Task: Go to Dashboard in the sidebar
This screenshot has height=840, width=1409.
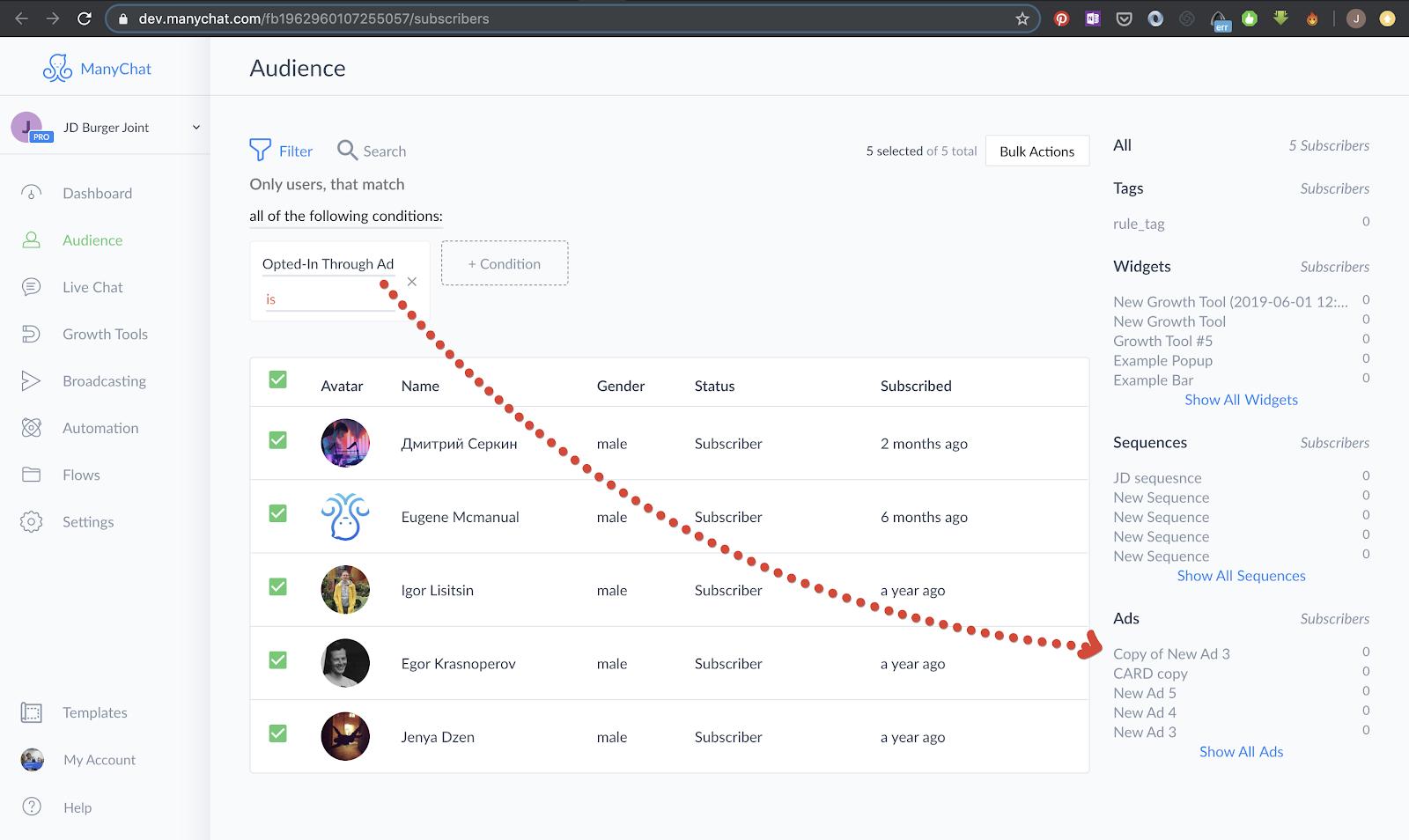Action: (97, 194)
